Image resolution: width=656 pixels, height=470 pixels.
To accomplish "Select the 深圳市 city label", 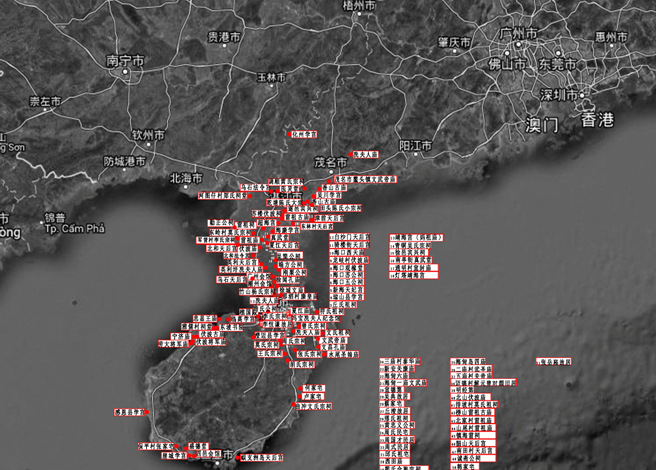I will click(x=559, y=95).
